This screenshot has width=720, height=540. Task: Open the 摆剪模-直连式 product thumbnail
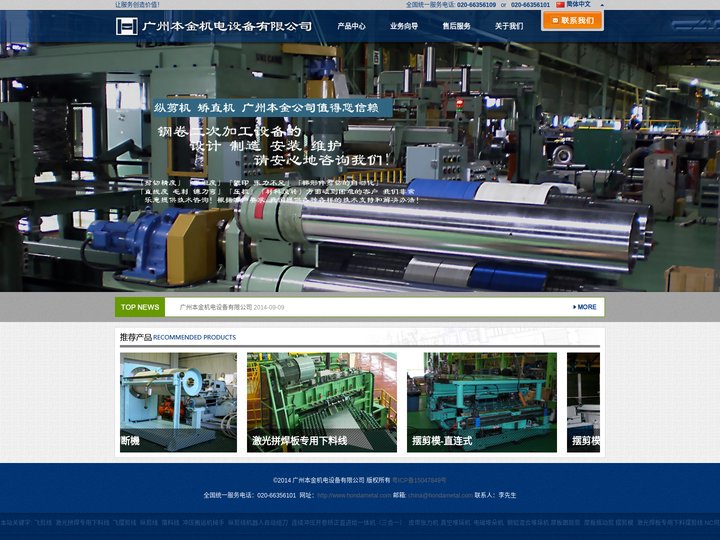(482, 402)
